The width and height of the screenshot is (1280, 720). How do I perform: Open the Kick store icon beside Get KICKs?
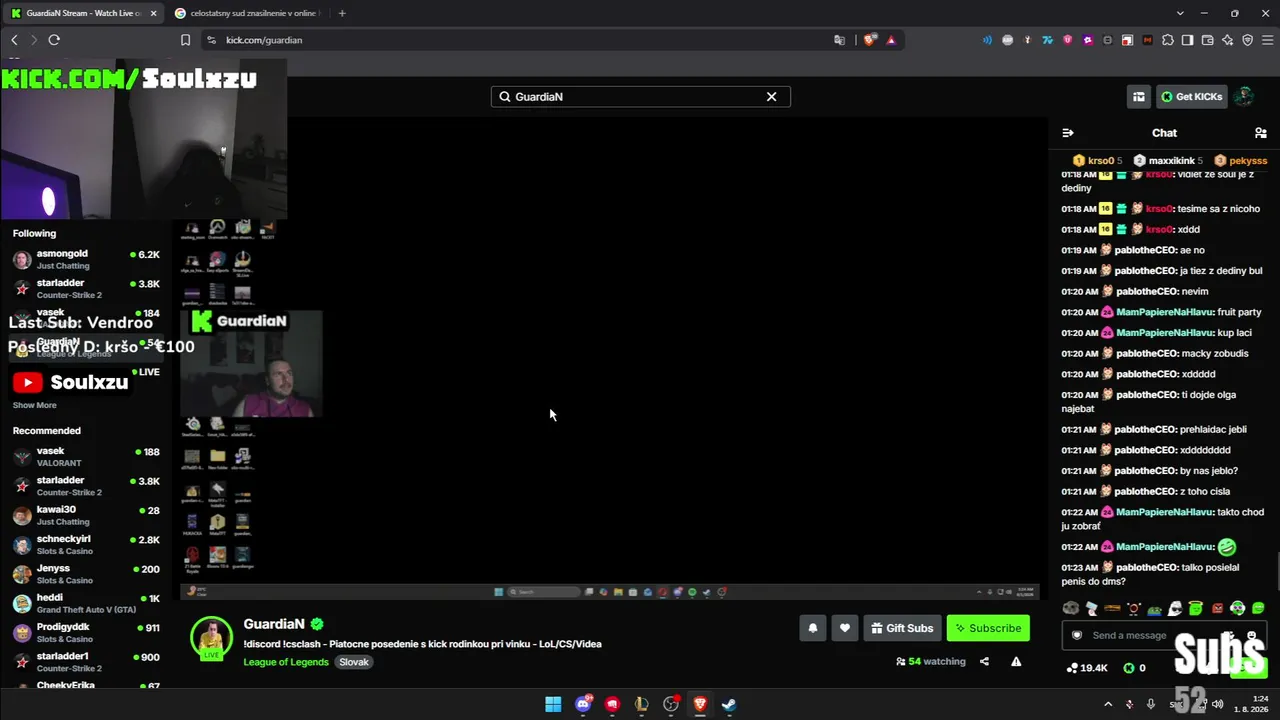1139,97
